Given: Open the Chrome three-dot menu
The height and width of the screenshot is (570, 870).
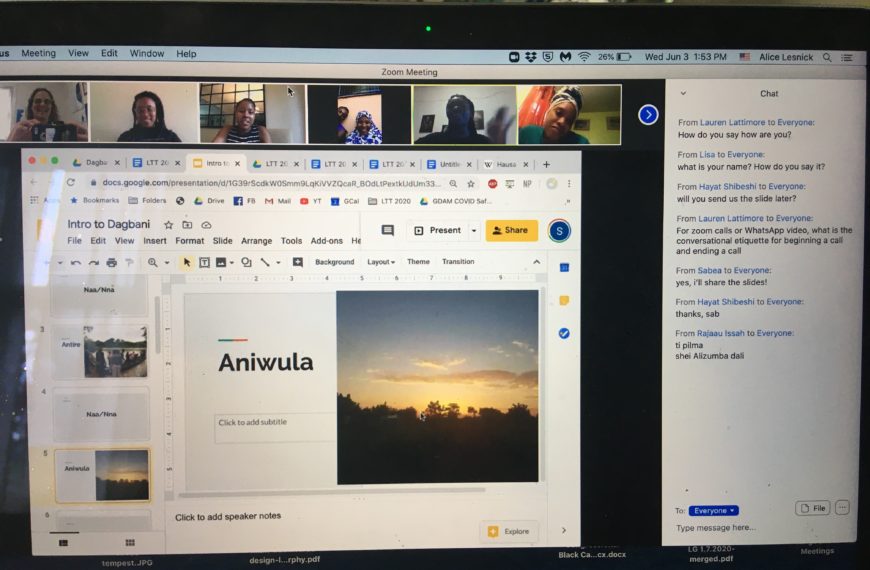Looking at the screenshot, I should pos(569,184).
